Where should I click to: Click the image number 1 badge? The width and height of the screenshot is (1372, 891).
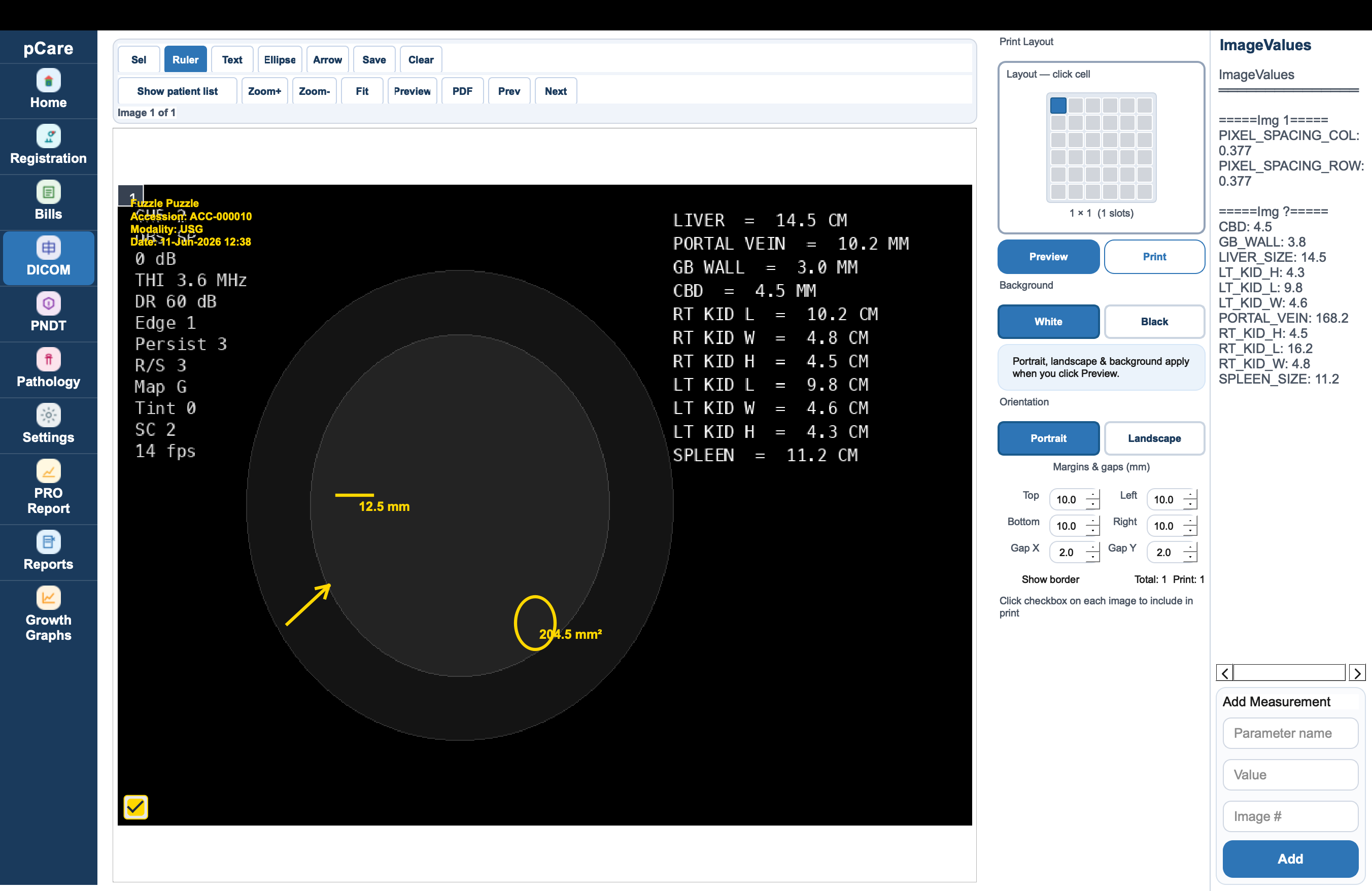click(x=131, y=195)
